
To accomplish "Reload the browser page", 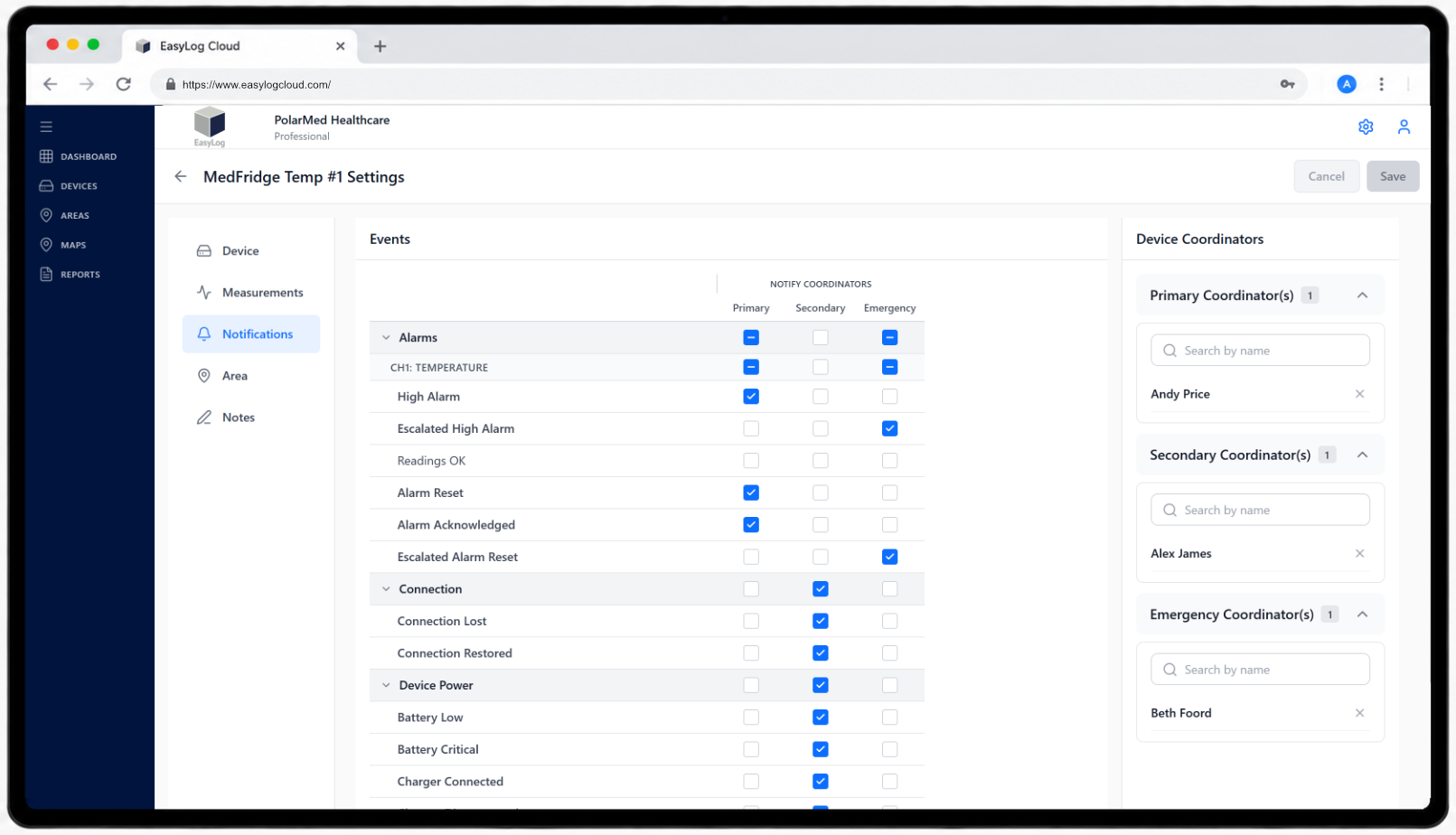I will [x=124, y=84].
